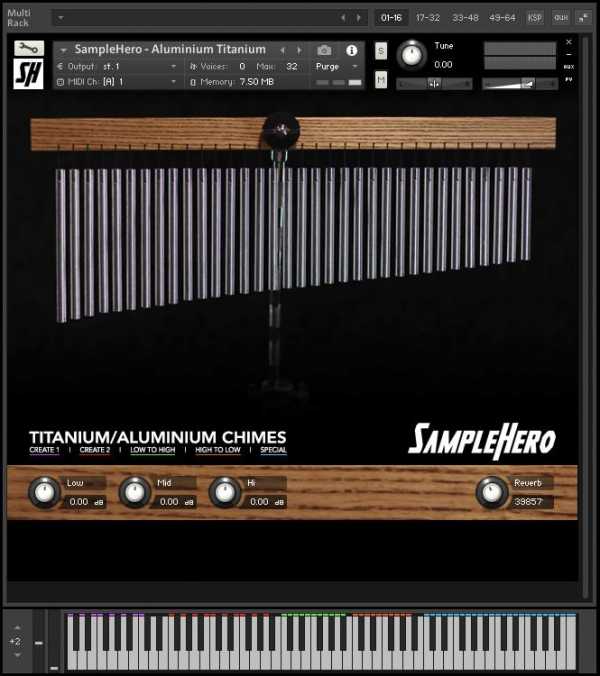This screenshot has width=600, height=676.
Task: Mute the instrument with the M button
Action: (381, 80)
